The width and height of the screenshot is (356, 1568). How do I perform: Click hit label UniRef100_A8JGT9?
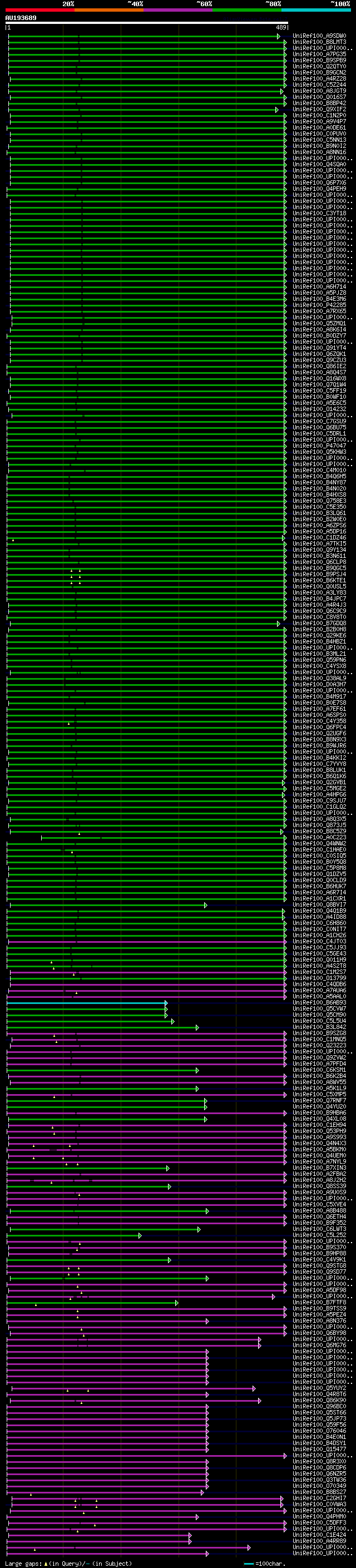pos(319,91)
